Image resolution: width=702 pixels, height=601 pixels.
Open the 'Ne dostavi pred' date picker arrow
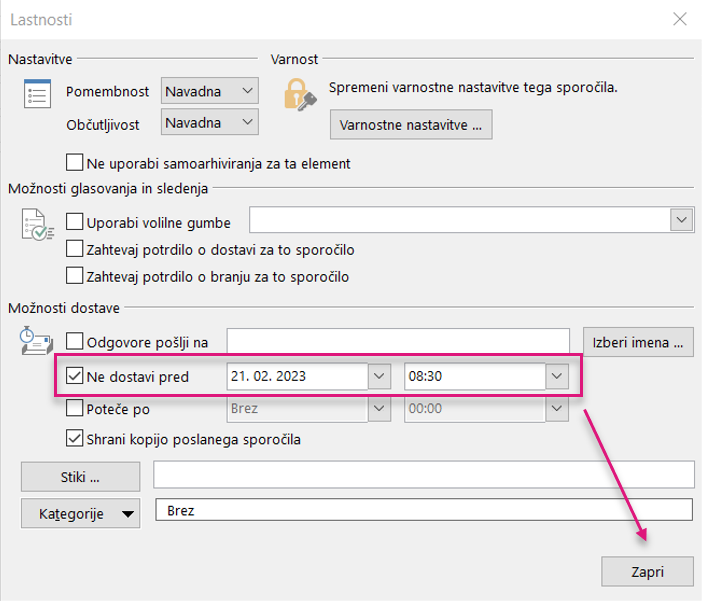click(379, 376)
